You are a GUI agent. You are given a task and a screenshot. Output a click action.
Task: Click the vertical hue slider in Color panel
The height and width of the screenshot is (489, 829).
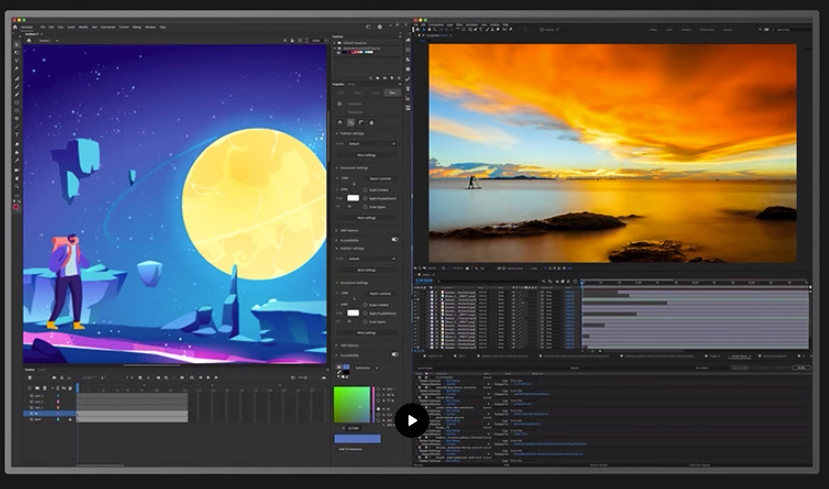point(374,404)
